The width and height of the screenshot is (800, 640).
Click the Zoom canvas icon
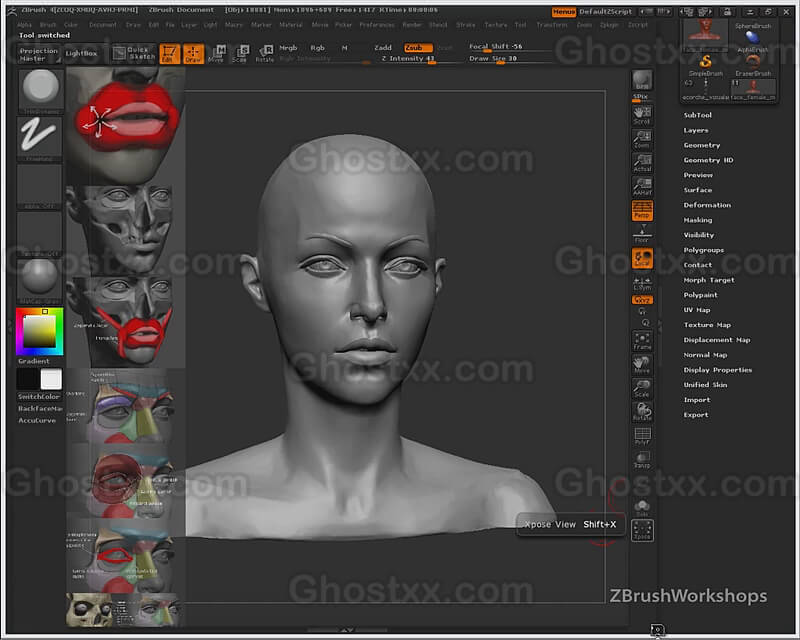pos(642,139)
